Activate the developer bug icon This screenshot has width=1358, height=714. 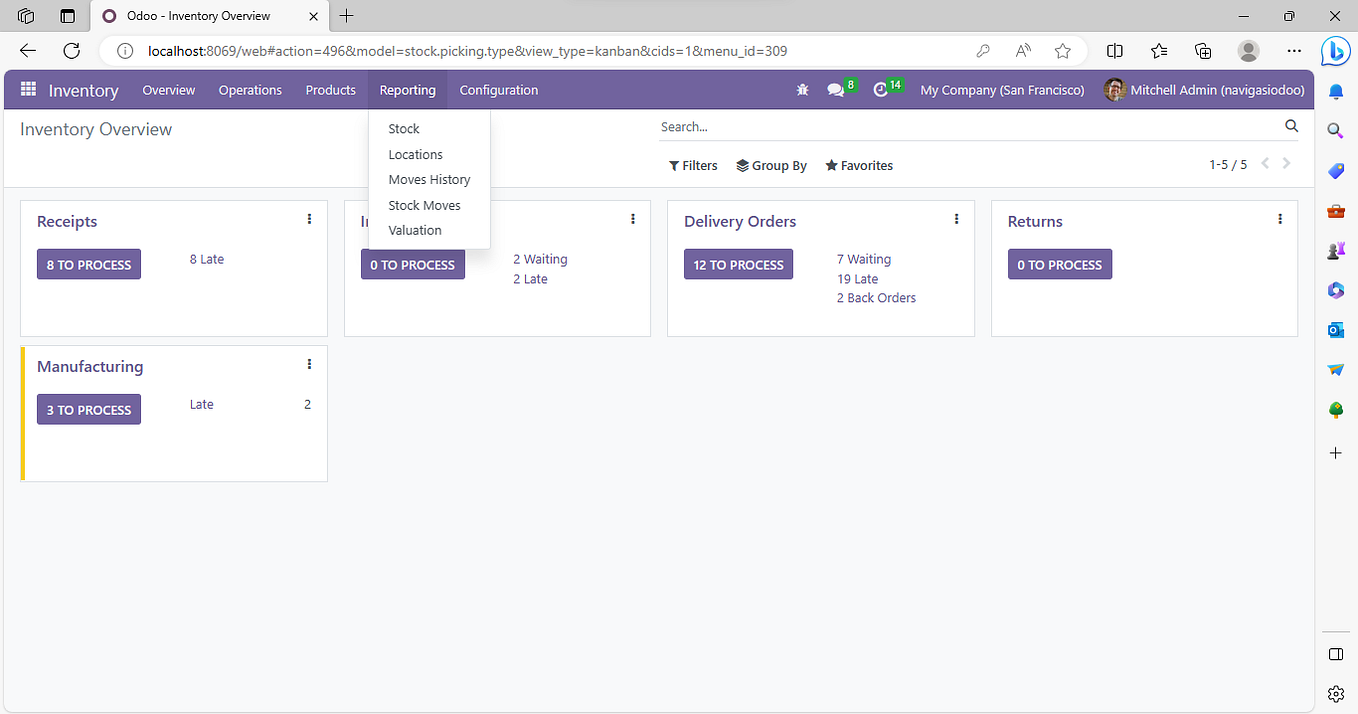click(x=802, y=90)
